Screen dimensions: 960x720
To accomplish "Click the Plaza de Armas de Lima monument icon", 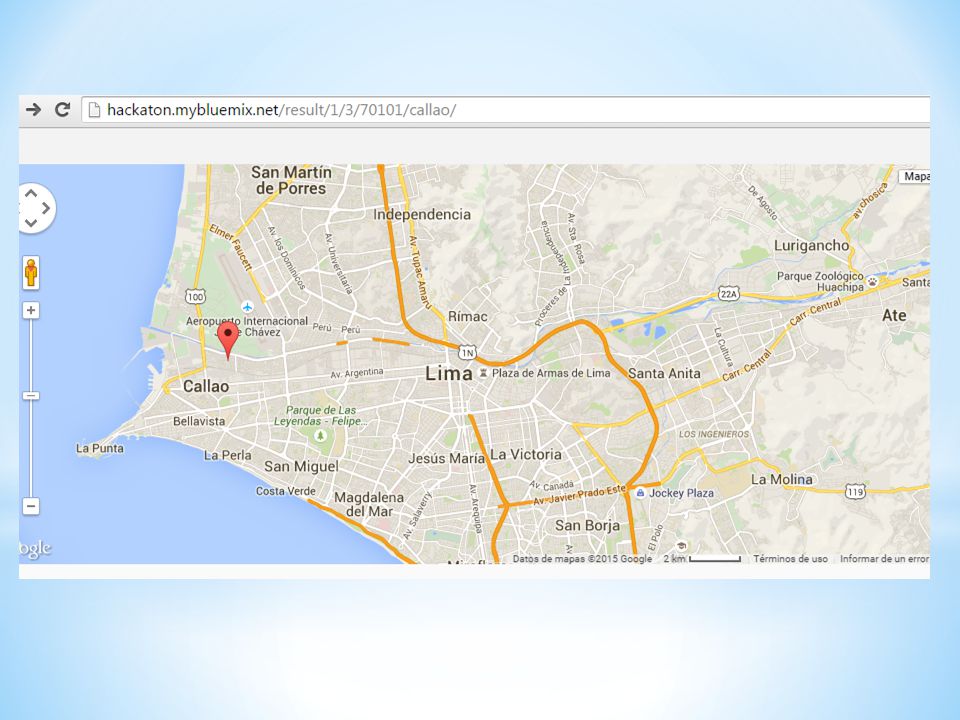I will (x=483, y=373).
